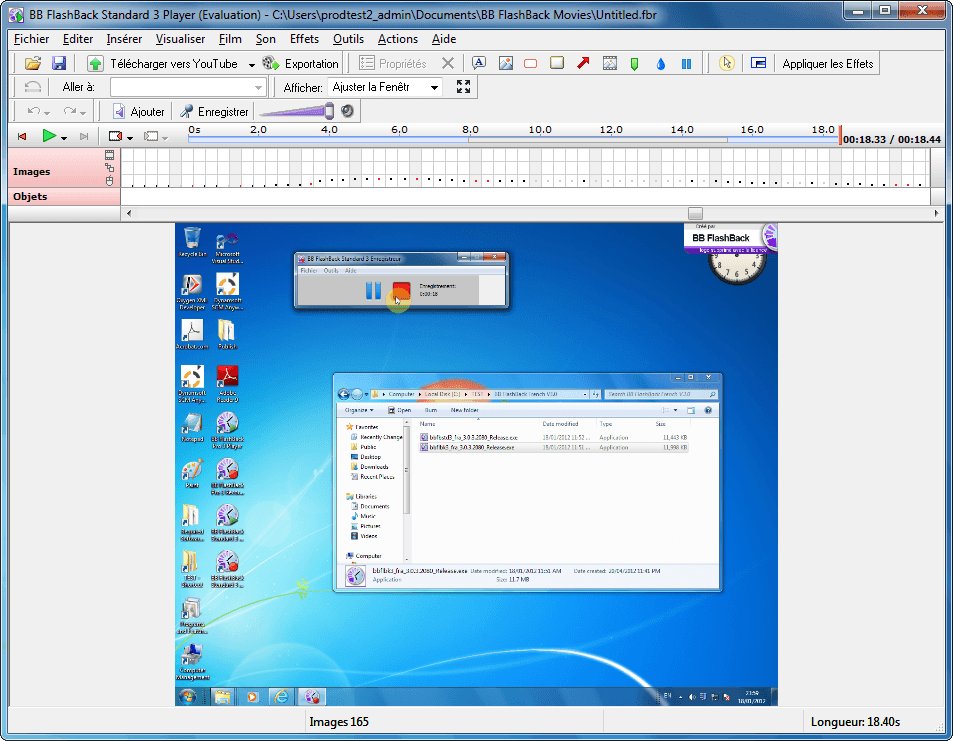Click the hierarchy icon in Images header
Image resolution: width=953 pixels, height=741 pixels.
pyautogui.click(x=109, y=168)
